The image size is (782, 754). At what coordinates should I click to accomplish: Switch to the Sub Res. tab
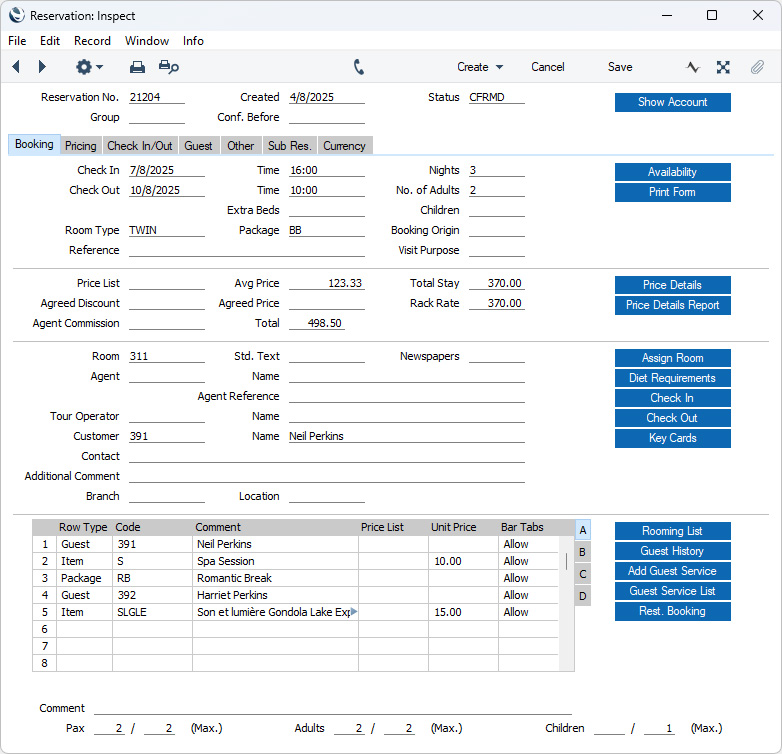[290, 146]
